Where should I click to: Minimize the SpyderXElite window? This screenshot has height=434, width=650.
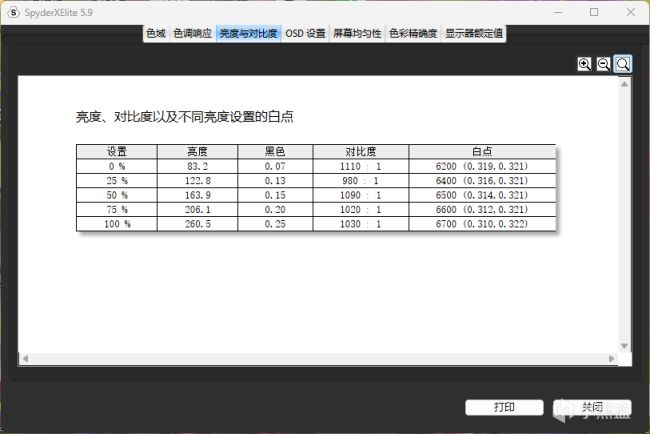tap(558, 12)
